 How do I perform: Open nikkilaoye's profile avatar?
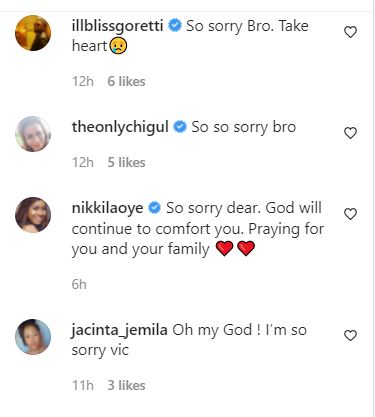[33, 215]
